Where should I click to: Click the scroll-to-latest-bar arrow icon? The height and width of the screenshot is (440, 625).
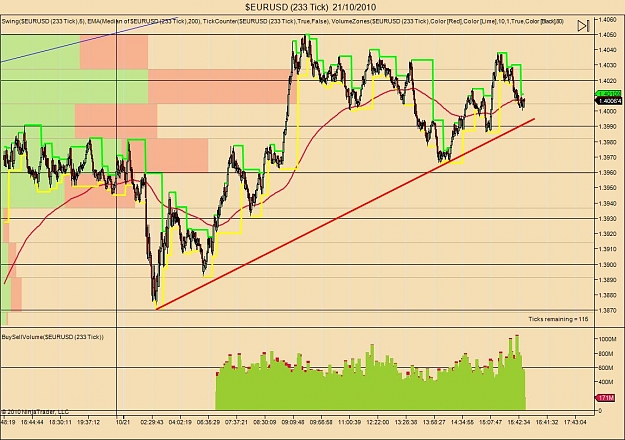[583, 26]
